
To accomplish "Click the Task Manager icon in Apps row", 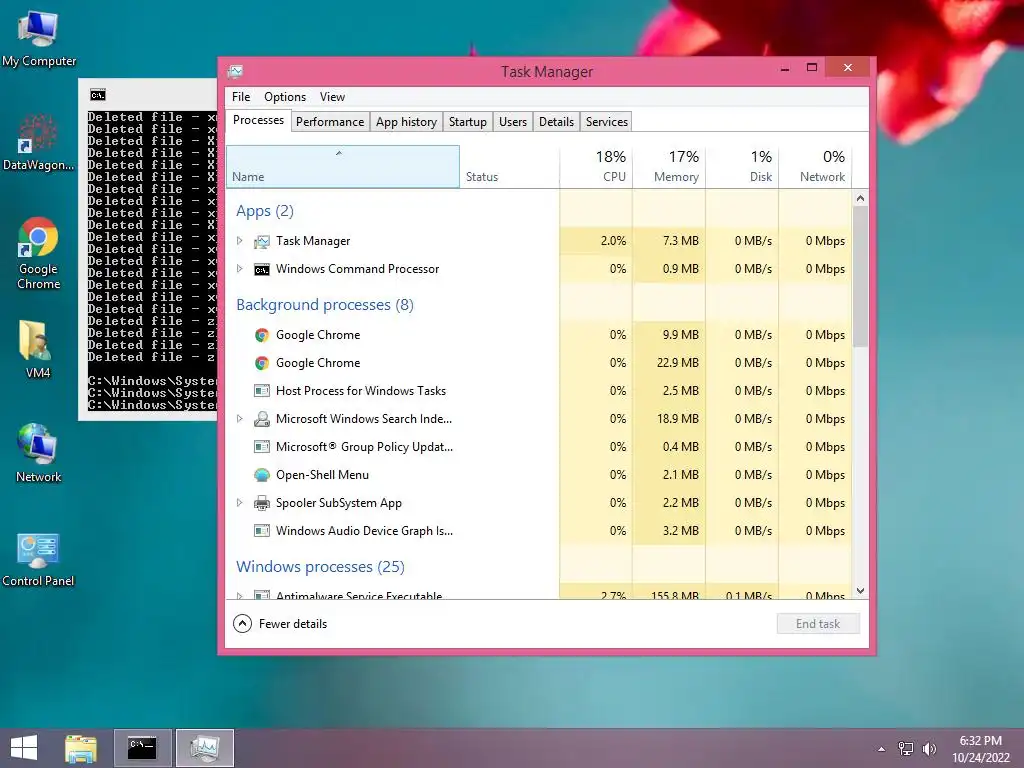I will tap(262, 242).
